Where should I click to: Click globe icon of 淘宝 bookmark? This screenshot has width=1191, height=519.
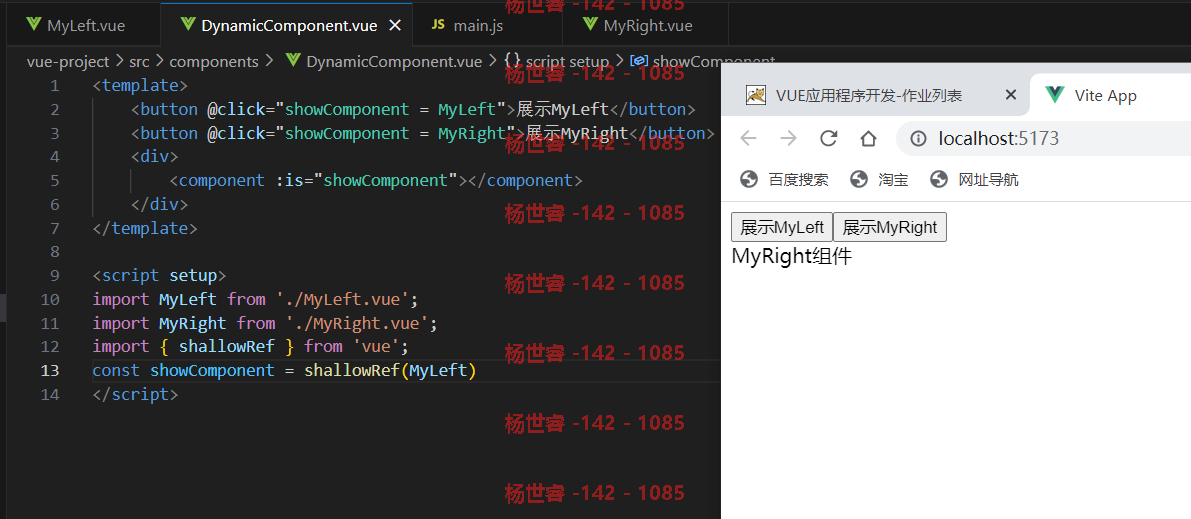pyautogui.click(x=859, y=179)
